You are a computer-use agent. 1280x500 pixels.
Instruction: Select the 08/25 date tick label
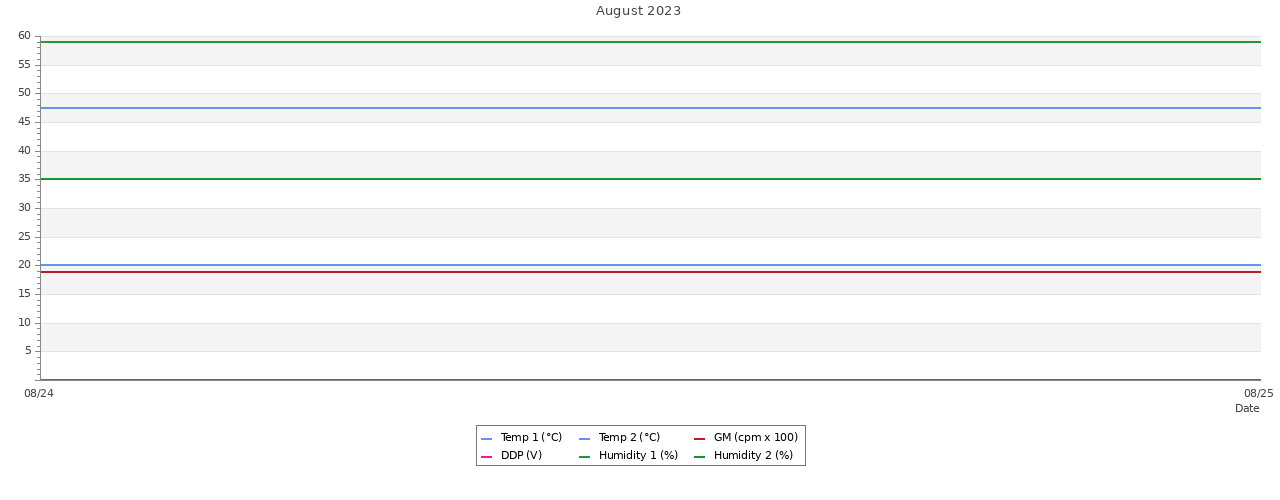[x=1258, y=394]
